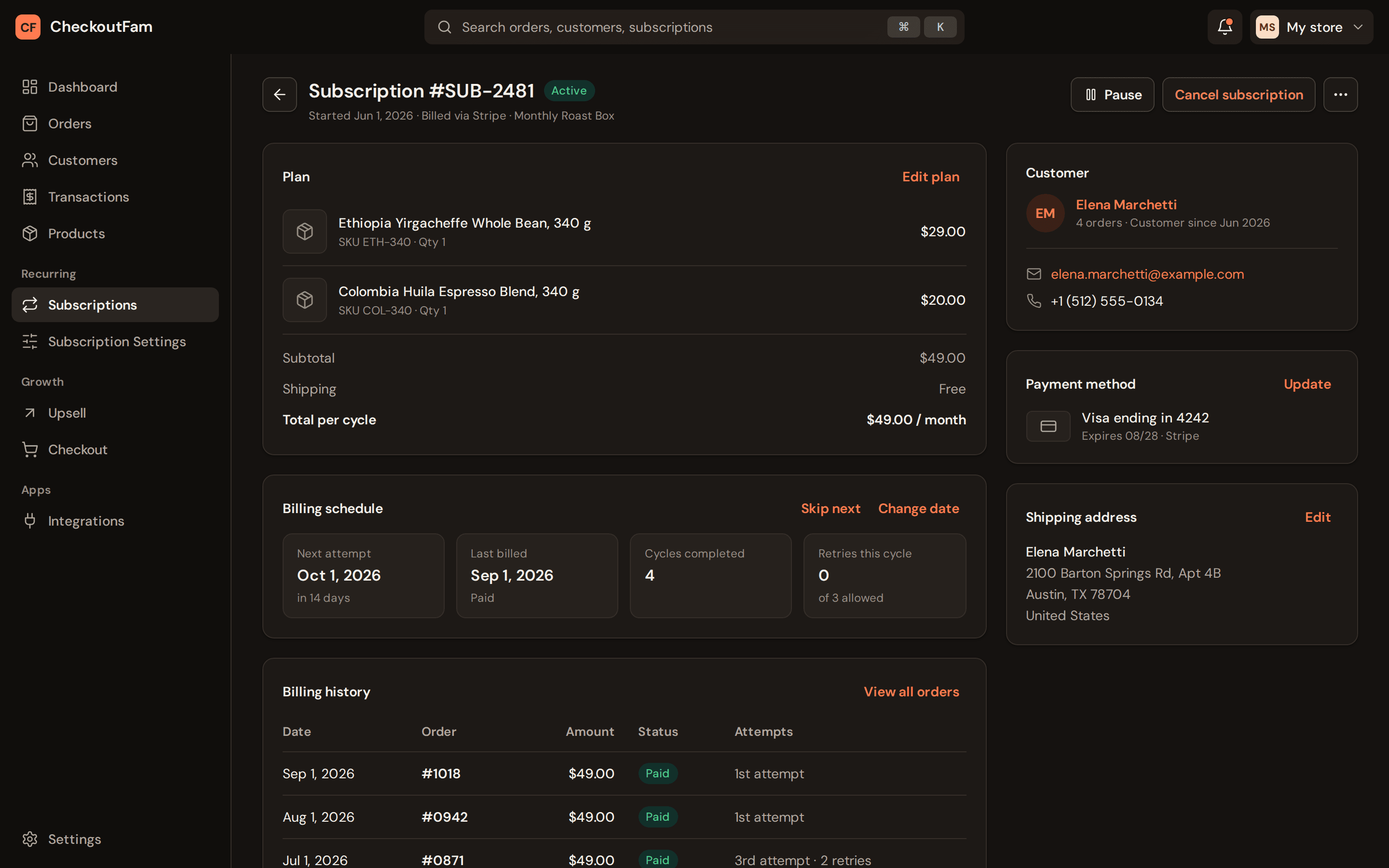Open the notifications bell
The width and height of the screenshot is (1389, 868).
[x=1224, y=27]
